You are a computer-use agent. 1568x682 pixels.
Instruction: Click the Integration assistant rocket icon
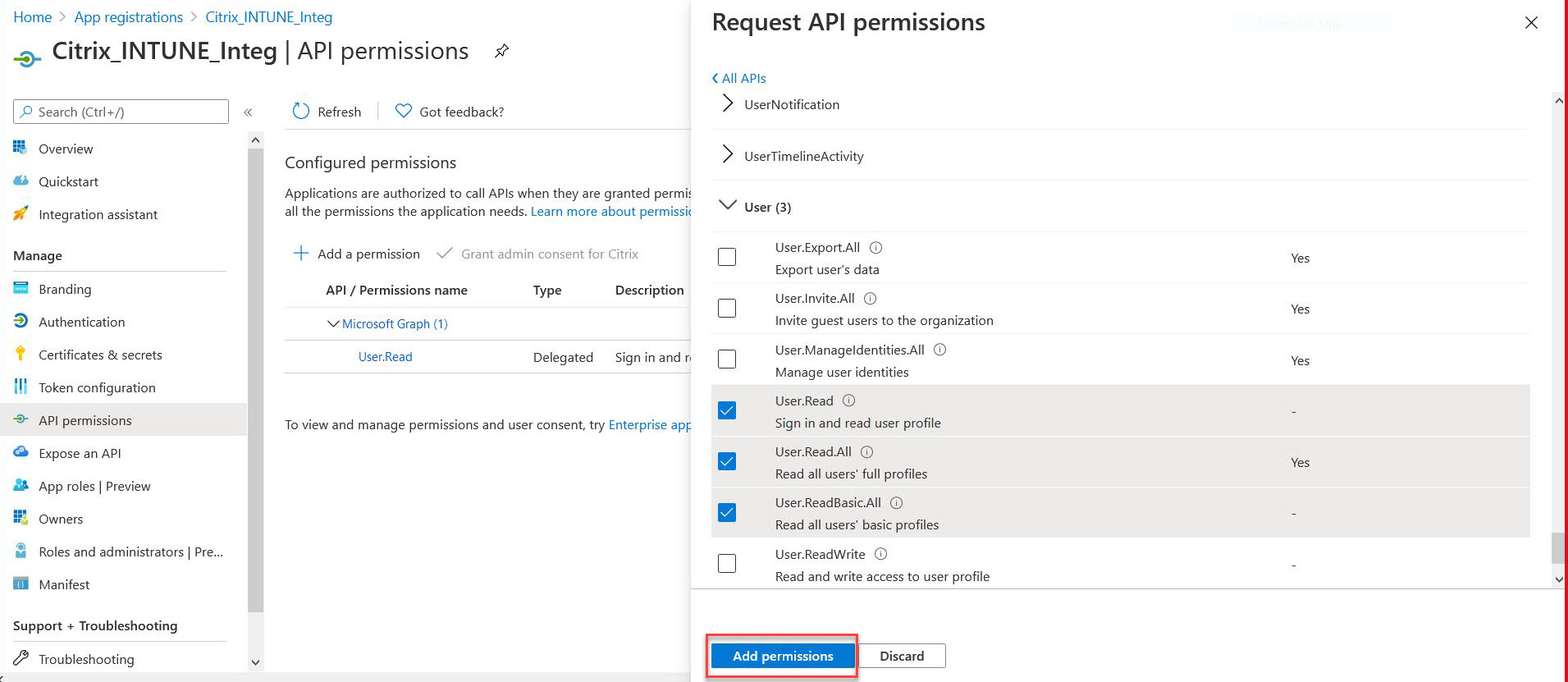21,213
